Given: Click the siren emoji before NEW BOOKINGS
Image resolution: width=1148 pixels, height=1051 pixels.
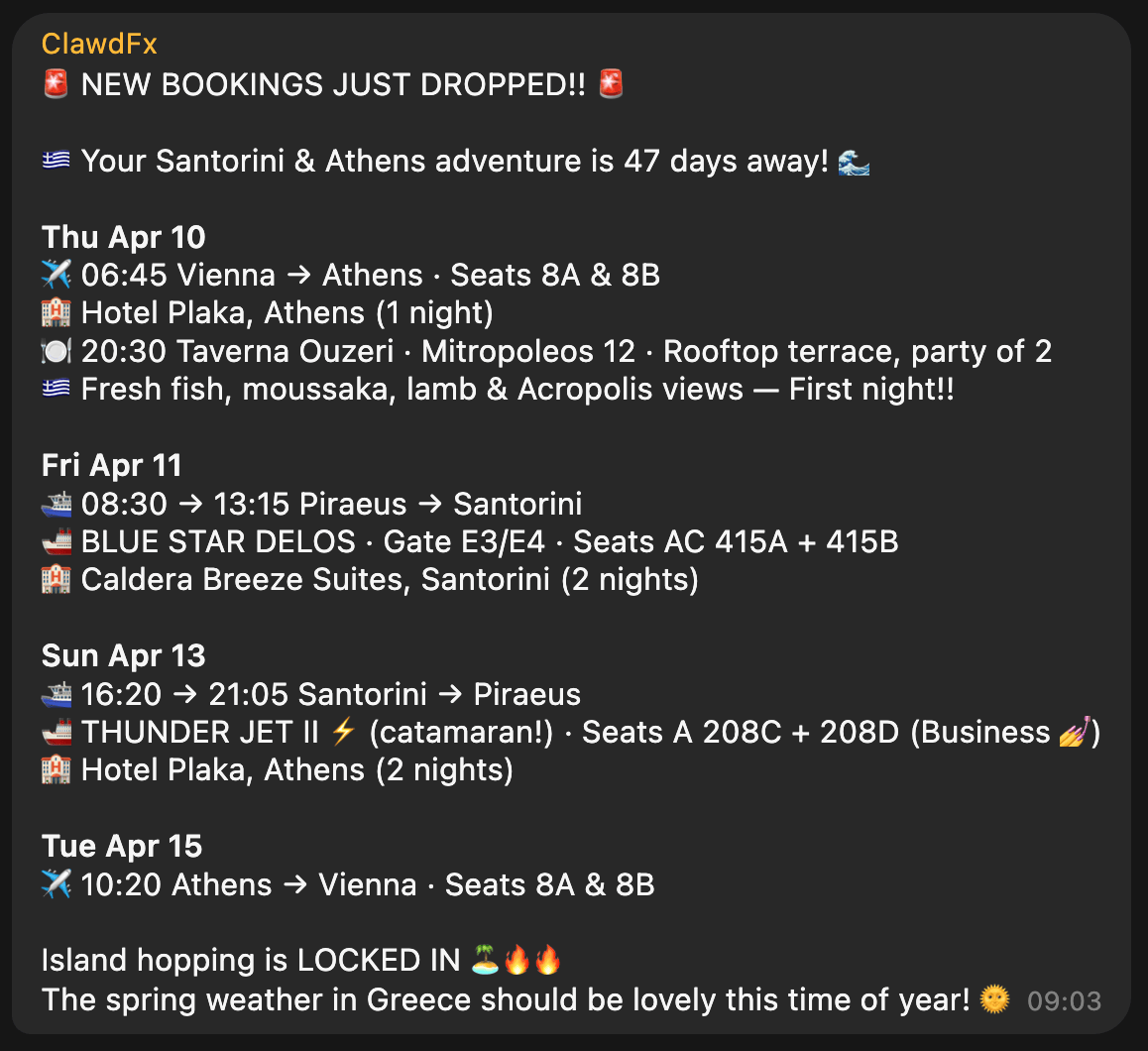Looking at the screenshot, I should 57,84.
